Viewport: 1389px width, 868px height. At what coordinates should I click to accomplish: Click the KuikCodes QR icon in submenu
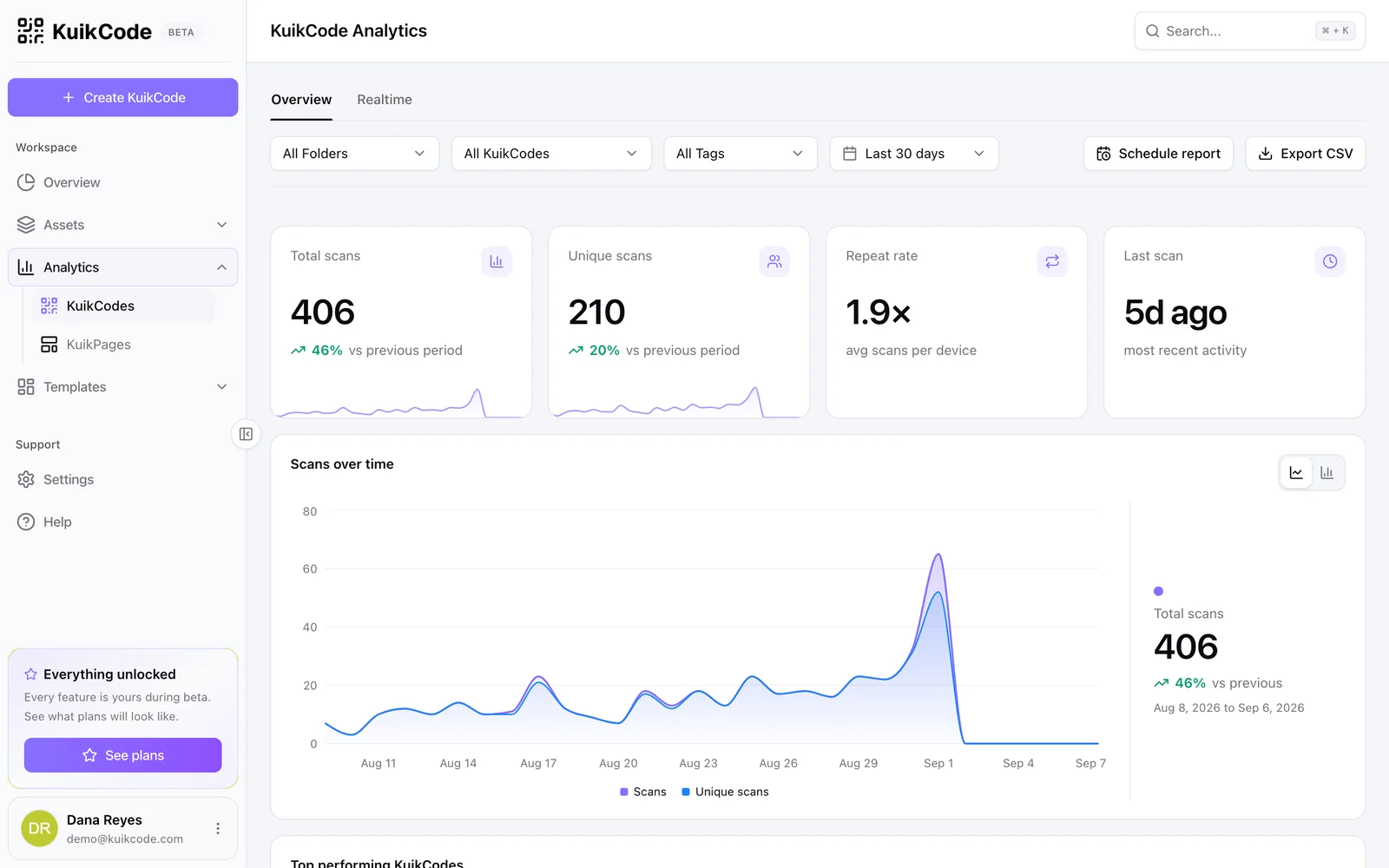click(49, 306)
